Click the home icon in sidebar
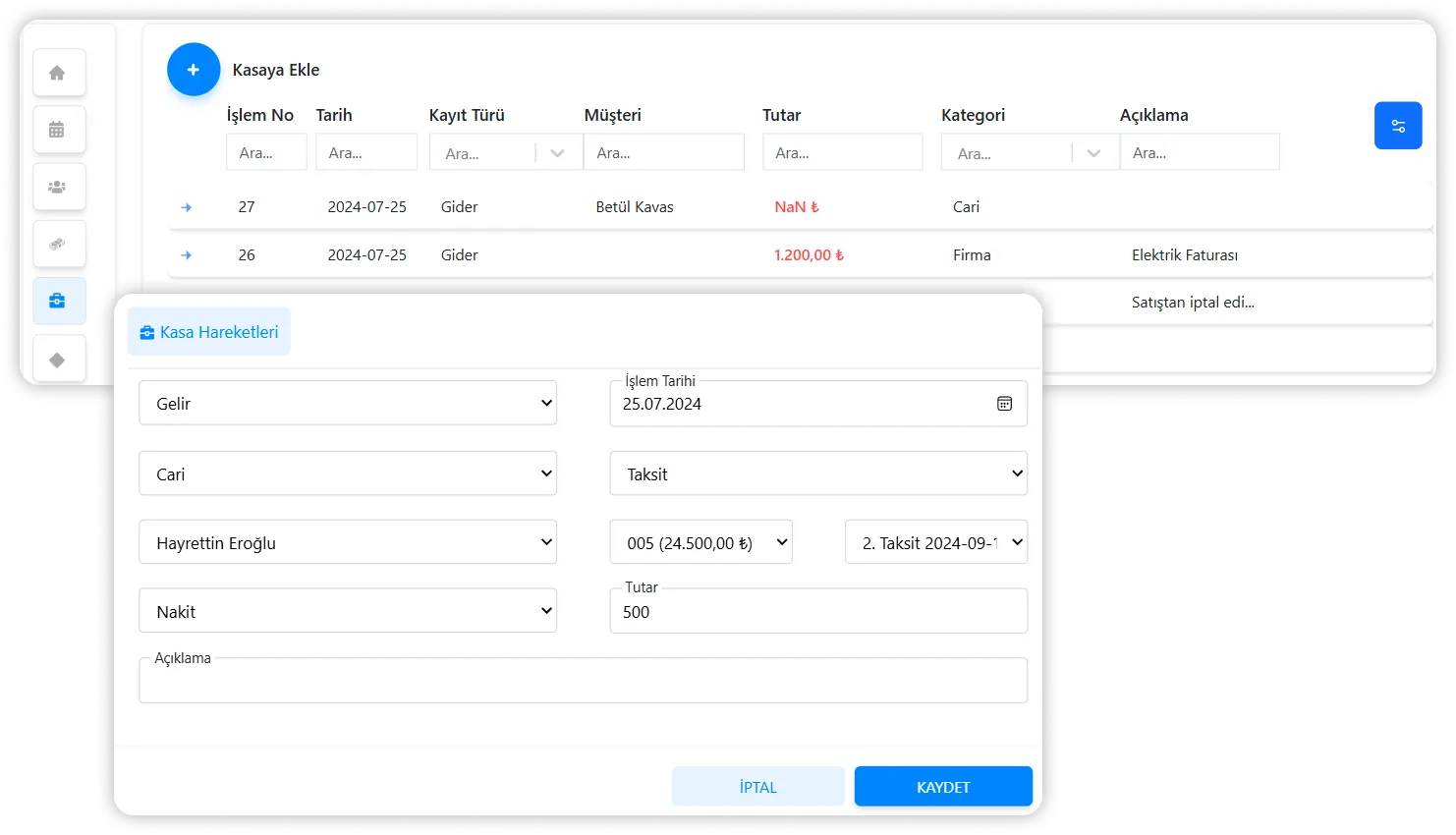The image size is (1456, 835). [x=58, y=73]
